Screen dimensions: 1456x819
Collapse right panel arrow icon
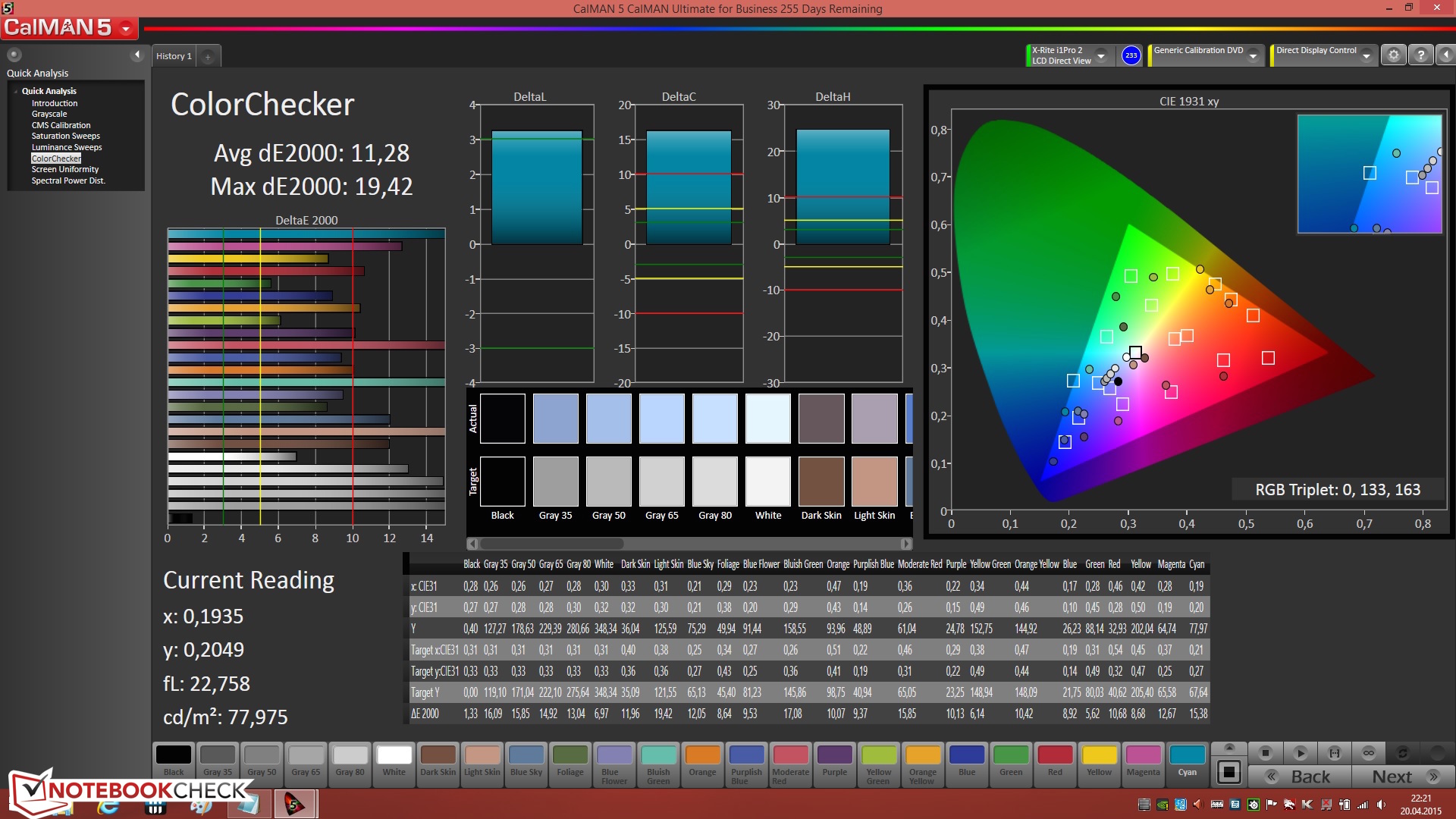tap(1445, 55)
